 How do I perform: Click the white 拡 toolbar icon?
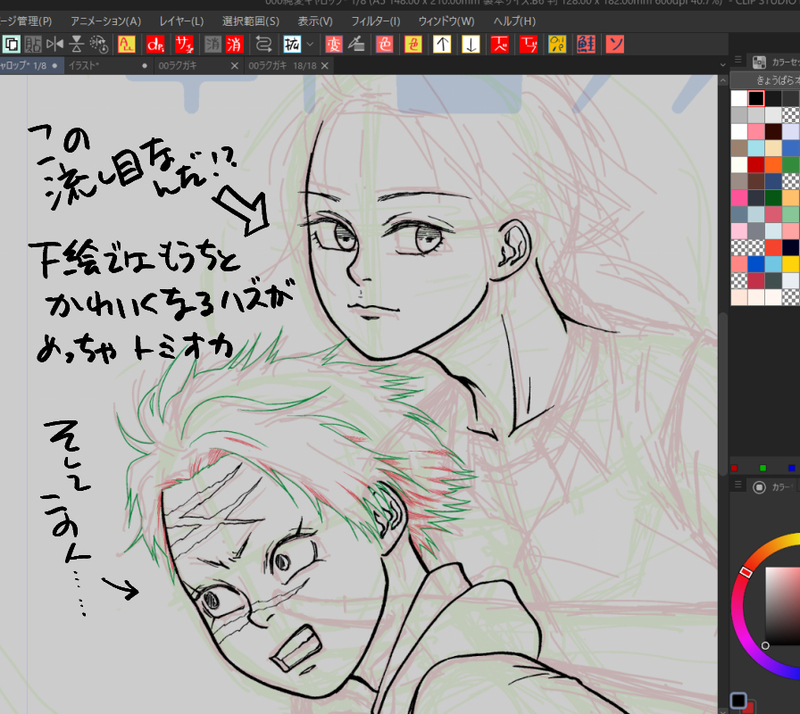click(292, 44)
